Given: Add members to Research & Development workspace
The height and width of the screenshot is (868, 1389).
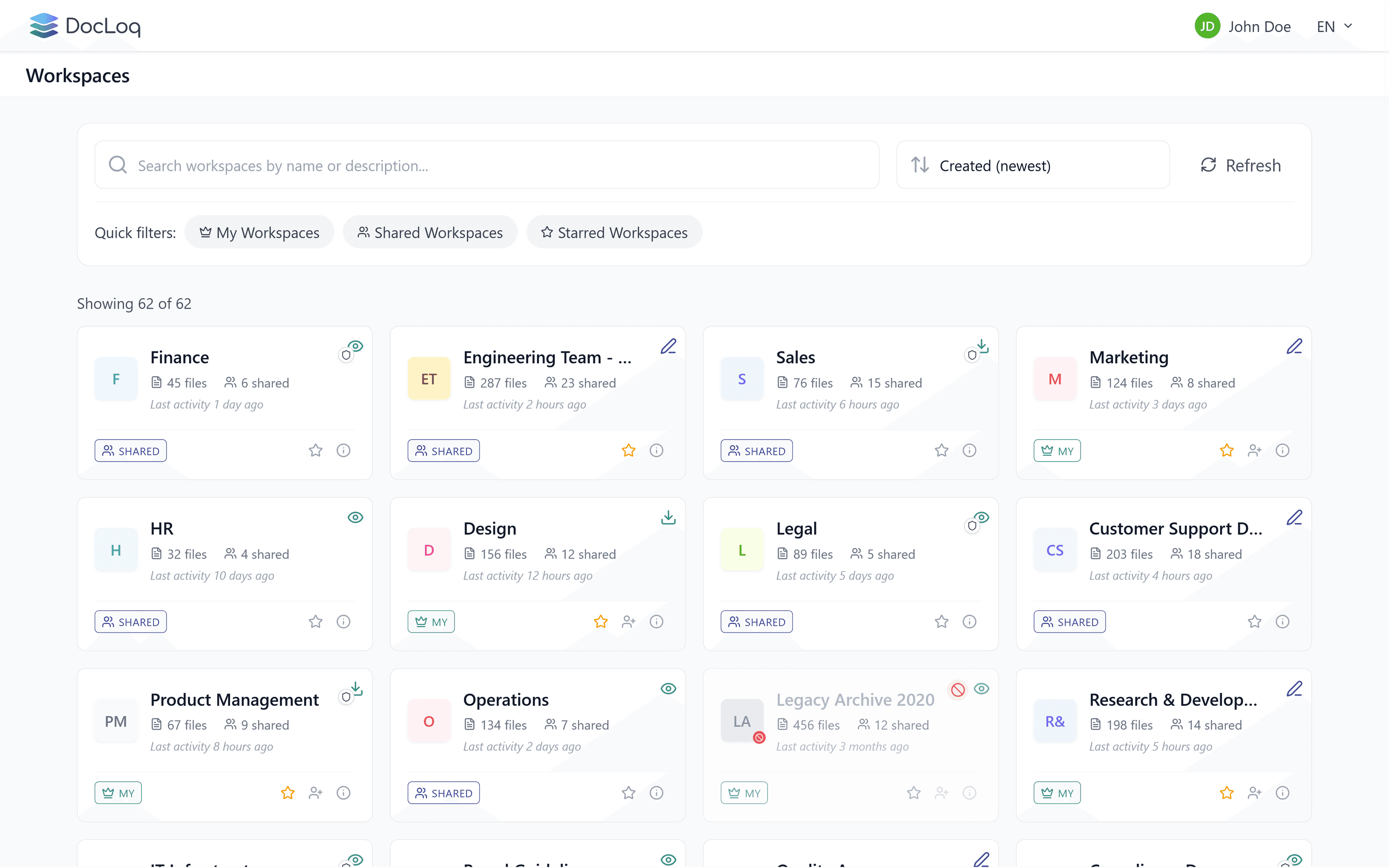Looking at the screenshot, I should (1254, 792).
